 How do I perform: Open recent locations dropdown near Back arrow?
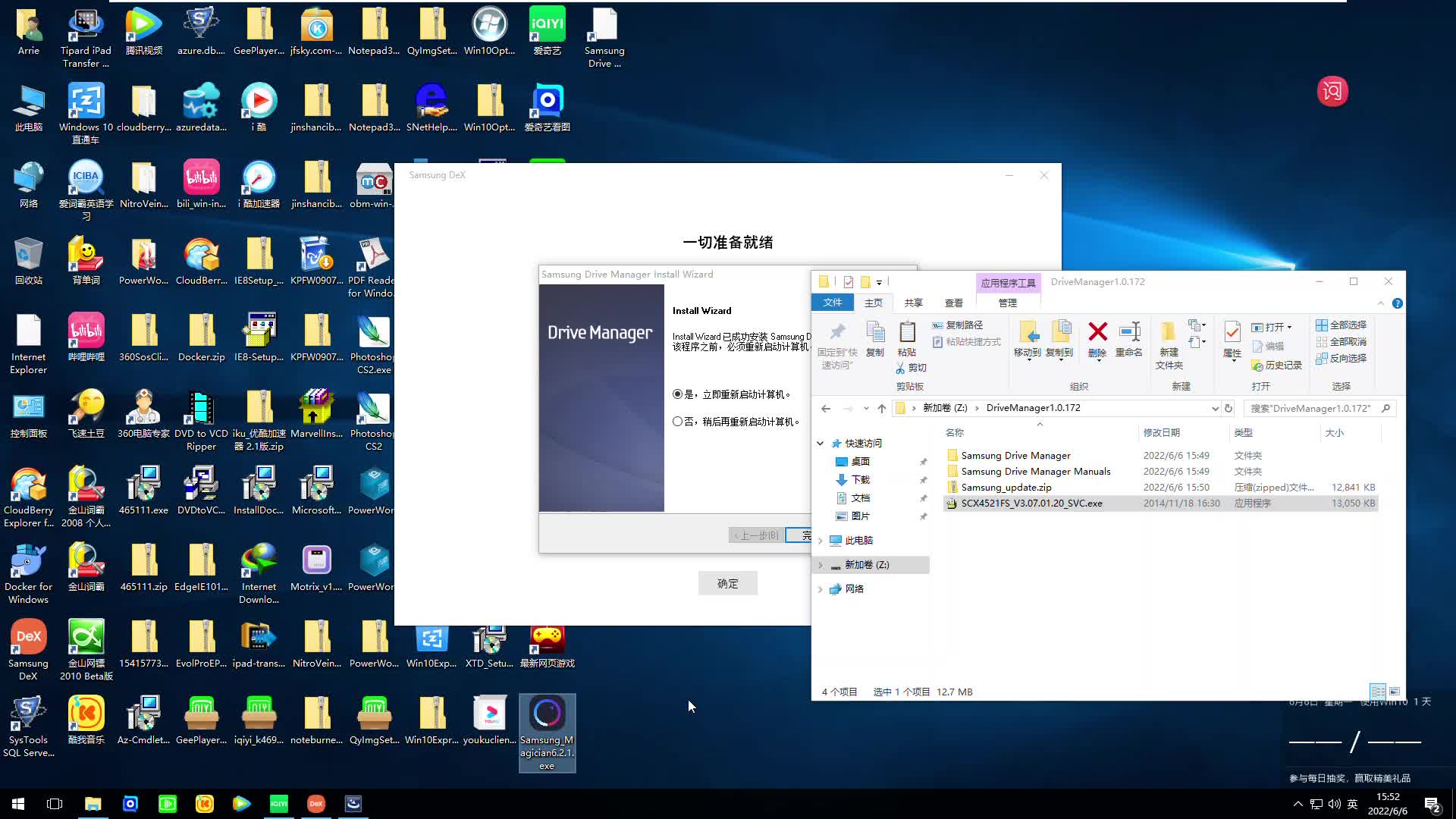click(x=866, y=408)
